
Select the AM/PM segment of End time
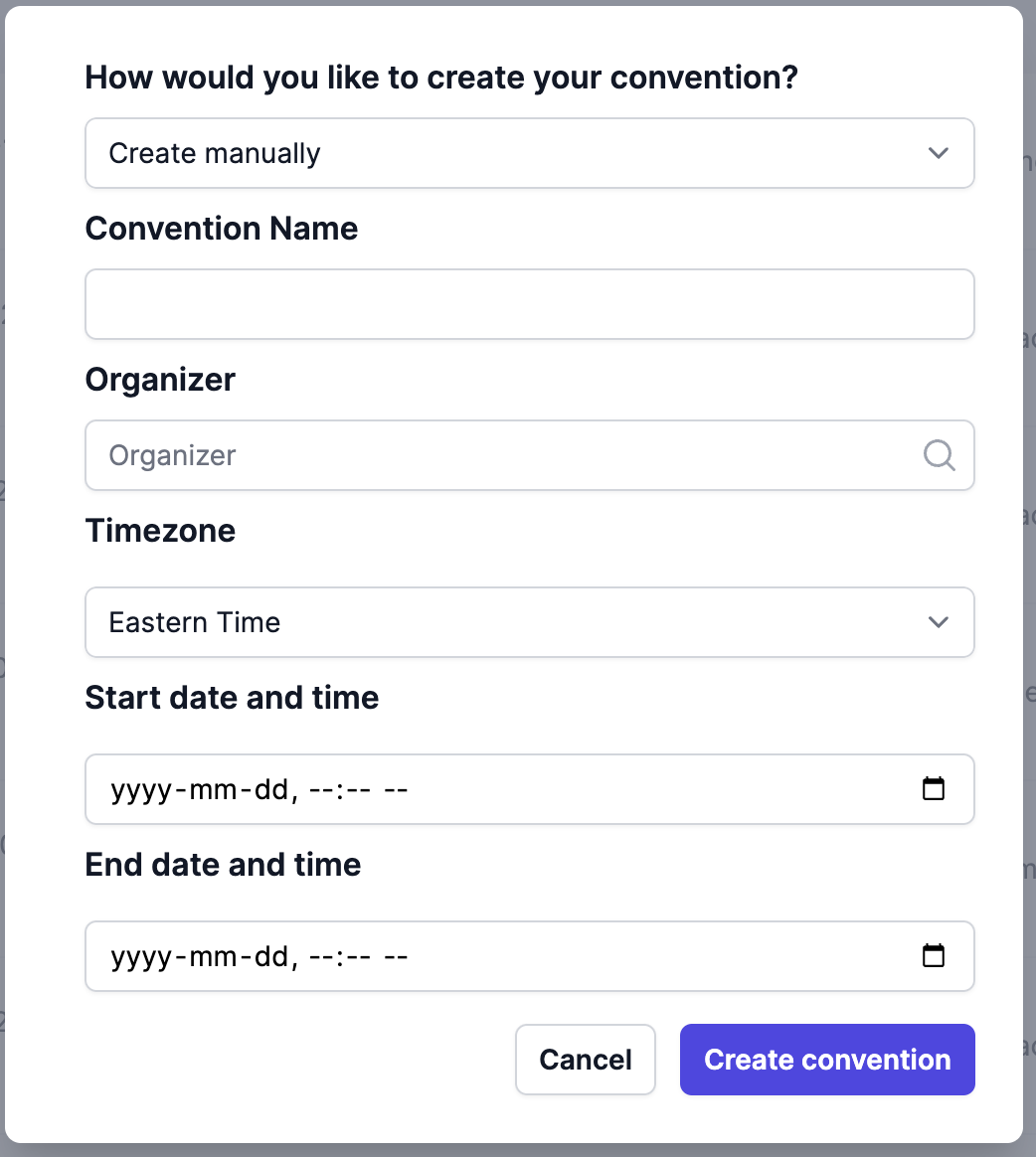pos(396,957)
